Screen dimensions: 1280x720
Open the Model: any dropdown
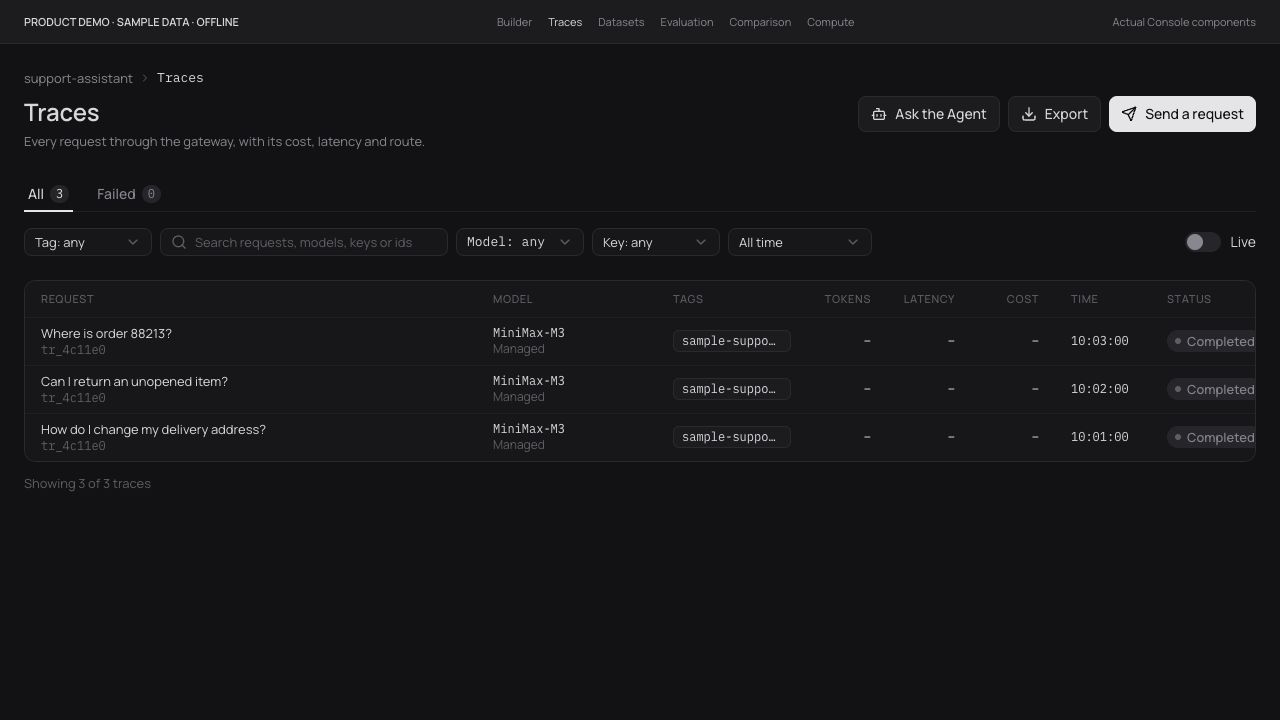point(520,242)
